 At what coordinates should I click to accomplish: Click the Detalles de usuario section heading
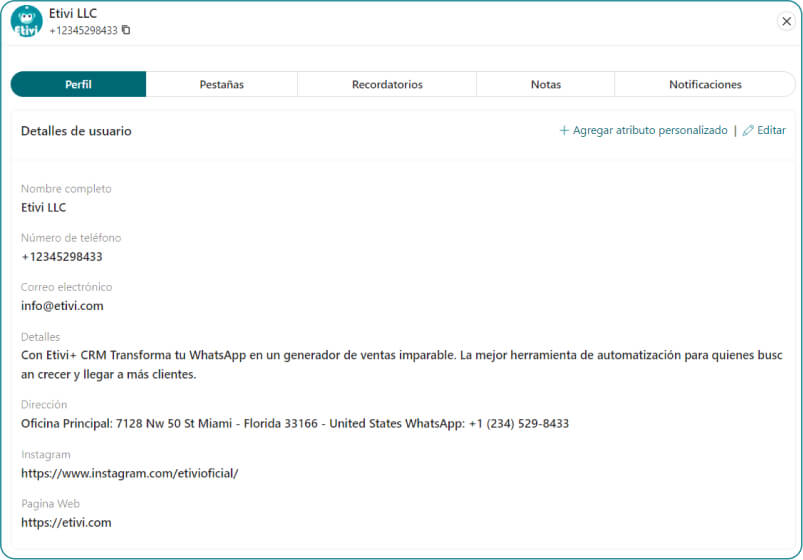point(76,131)
